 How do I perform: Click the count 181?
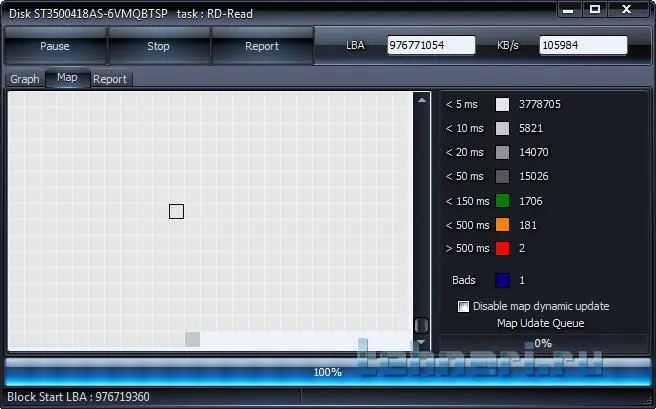528,225
